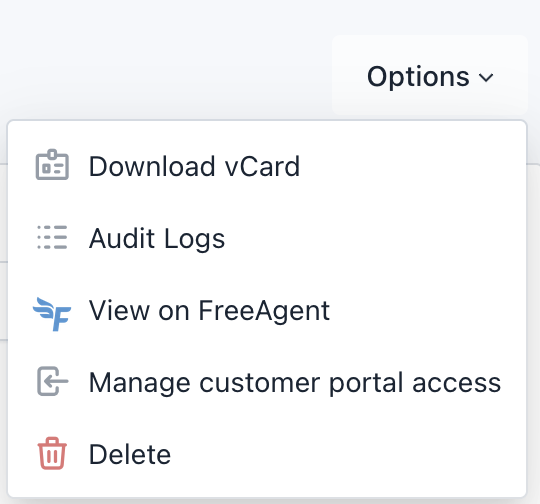
Task: Click the blue FreeAgent logo icon
Action: [52, 314]
